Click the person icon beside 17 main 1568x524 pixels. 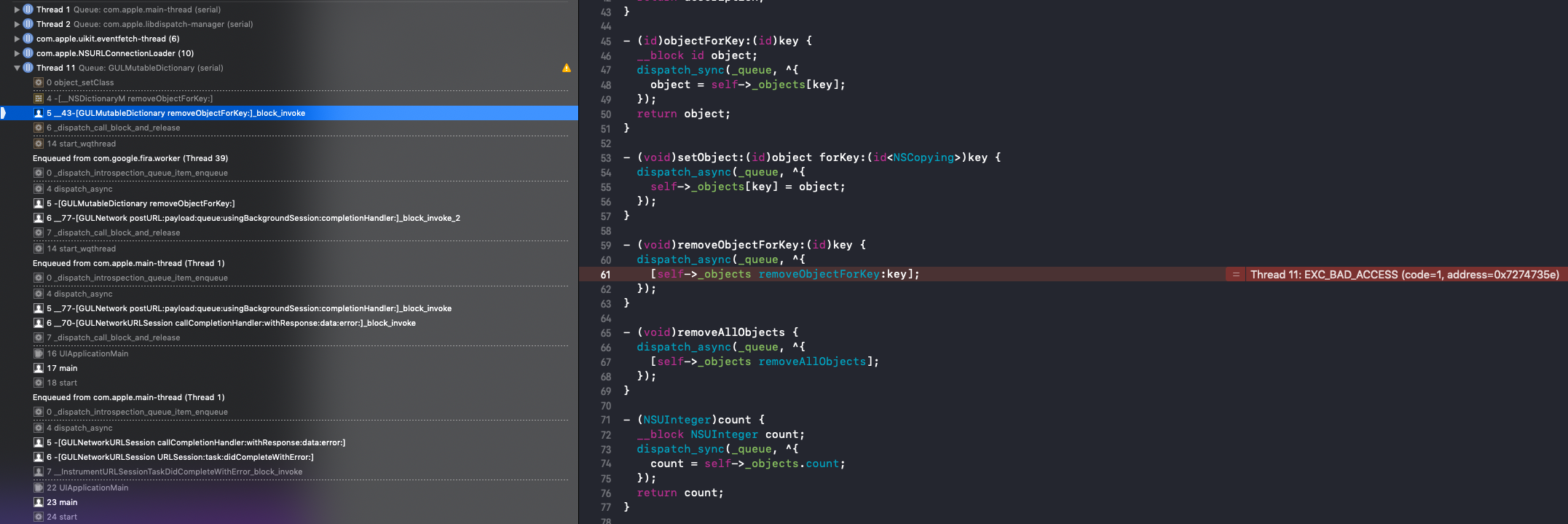(x=39, y=368)
